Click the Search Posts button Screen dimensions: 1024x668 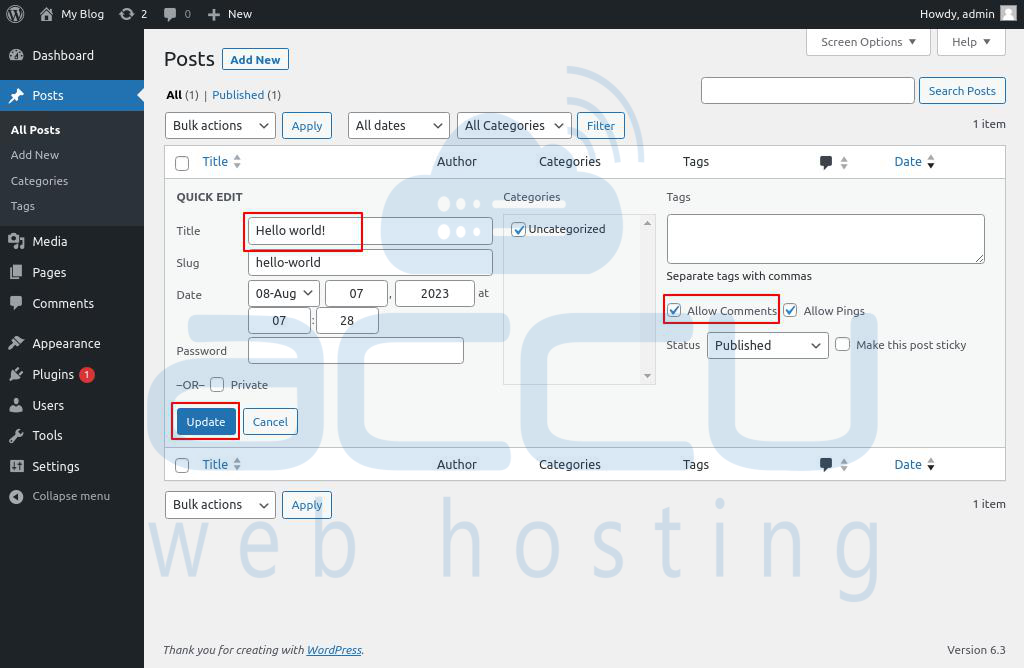point(961,90)
